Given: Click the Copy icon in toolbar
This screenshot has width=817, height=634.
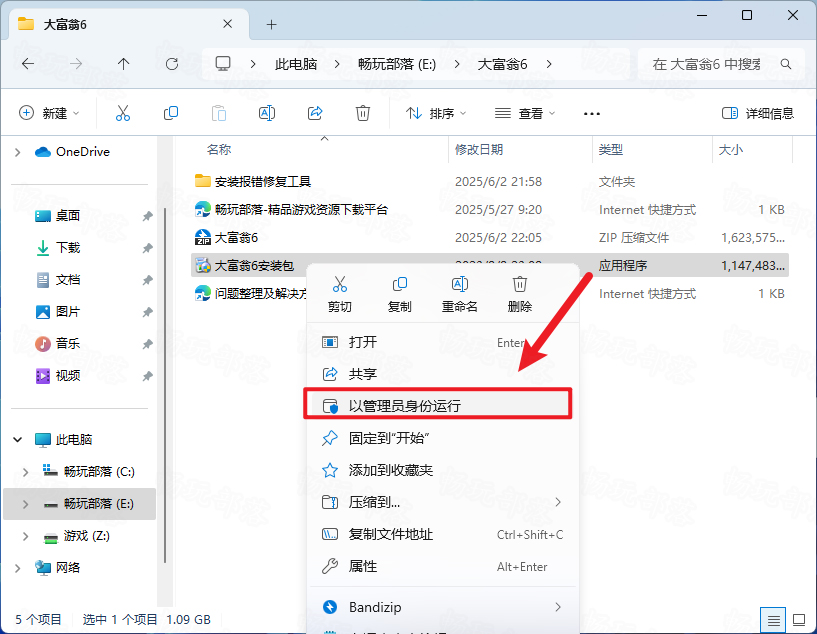Looking at the screenshot, I should point(171,113).
